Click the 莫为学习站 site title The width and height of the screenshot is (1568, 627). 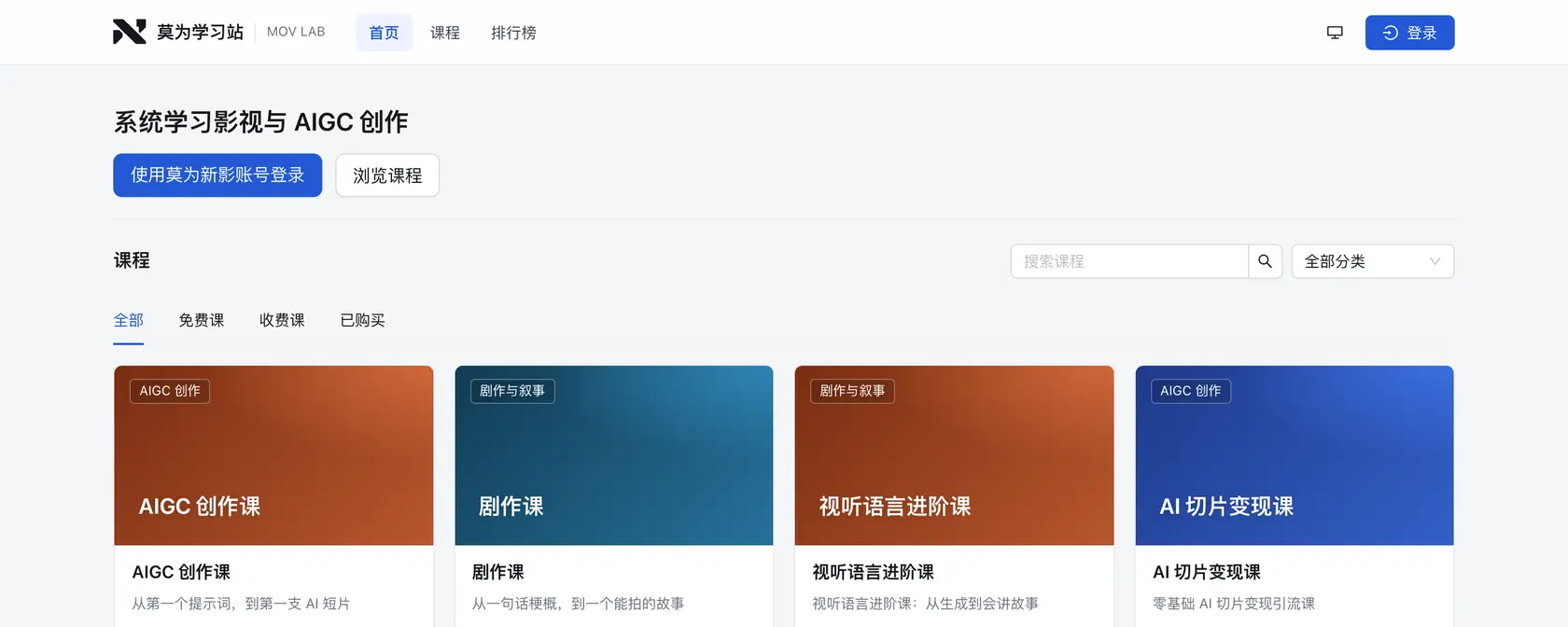[x=200, y=32]
